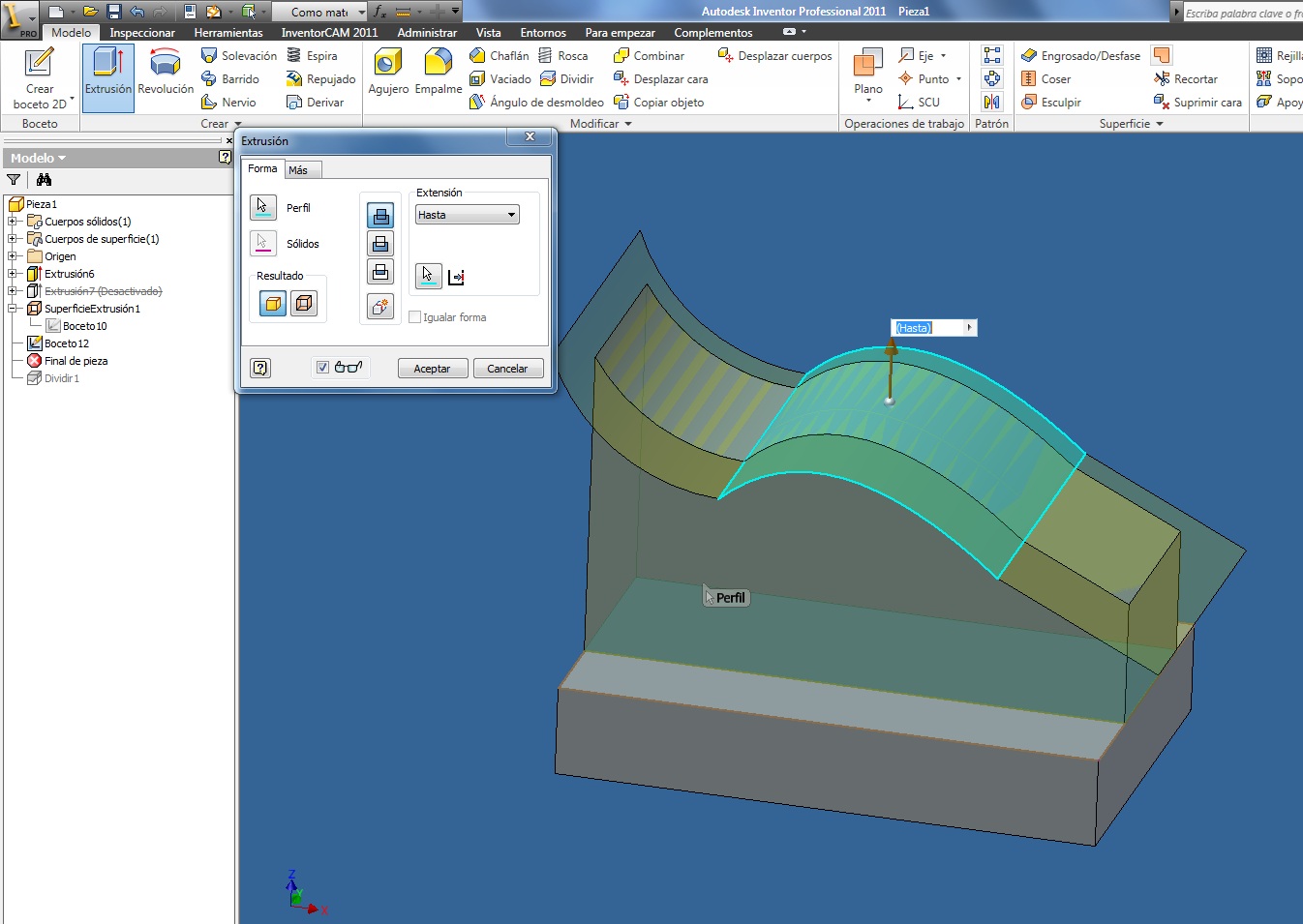
Task: Click the Engrosado/Desfase tool
Action: 1080,56
